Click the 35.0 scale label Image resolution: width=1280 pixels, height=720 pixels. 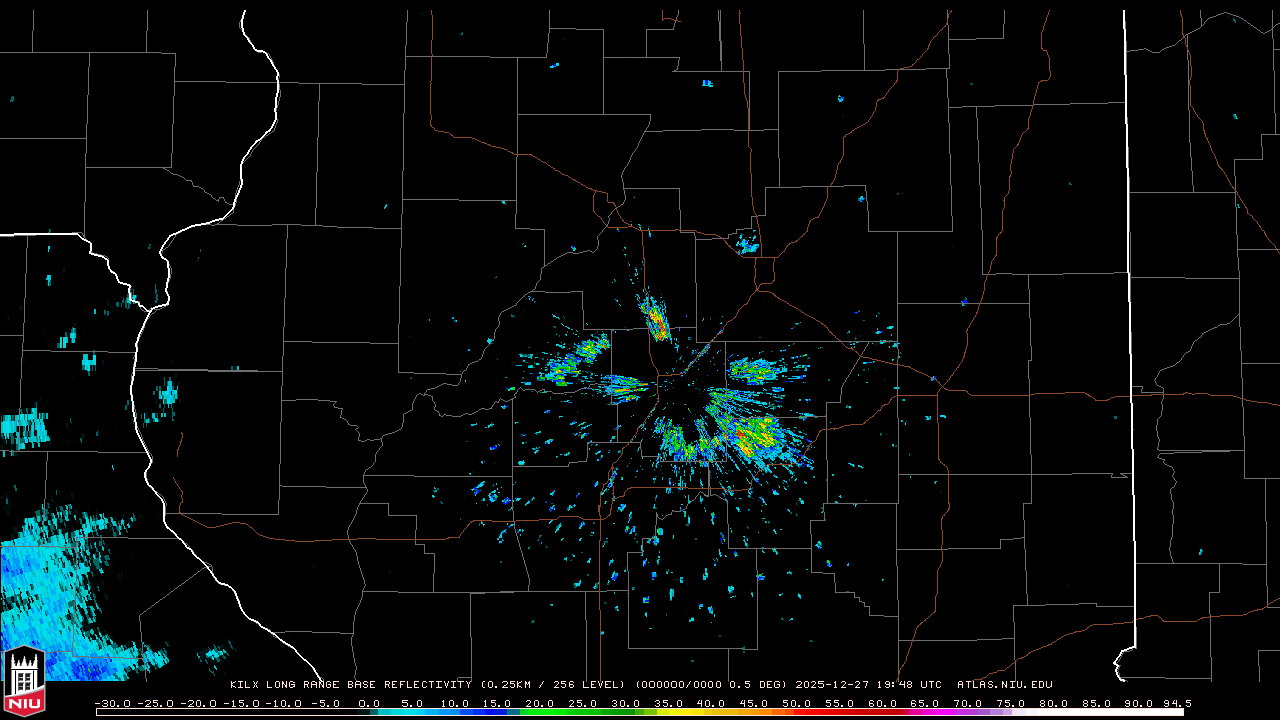click(x=669, y=703)
